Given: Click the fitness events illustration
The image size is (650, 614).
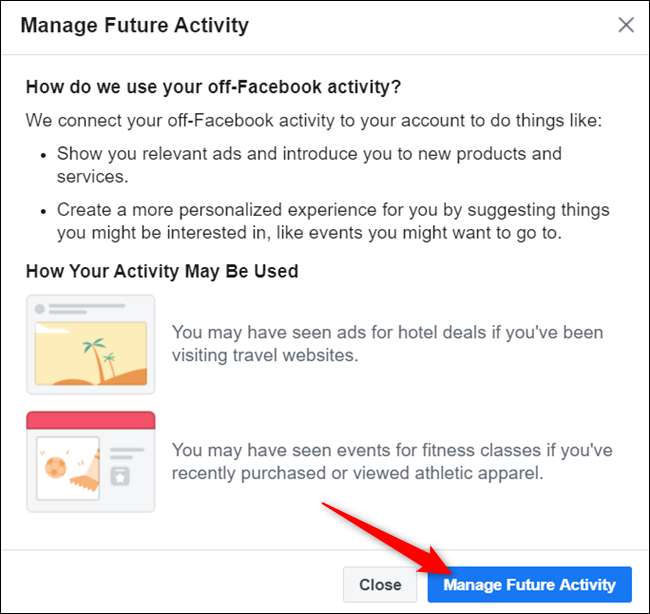Looking at the screenshot, I should pos(90,461).
